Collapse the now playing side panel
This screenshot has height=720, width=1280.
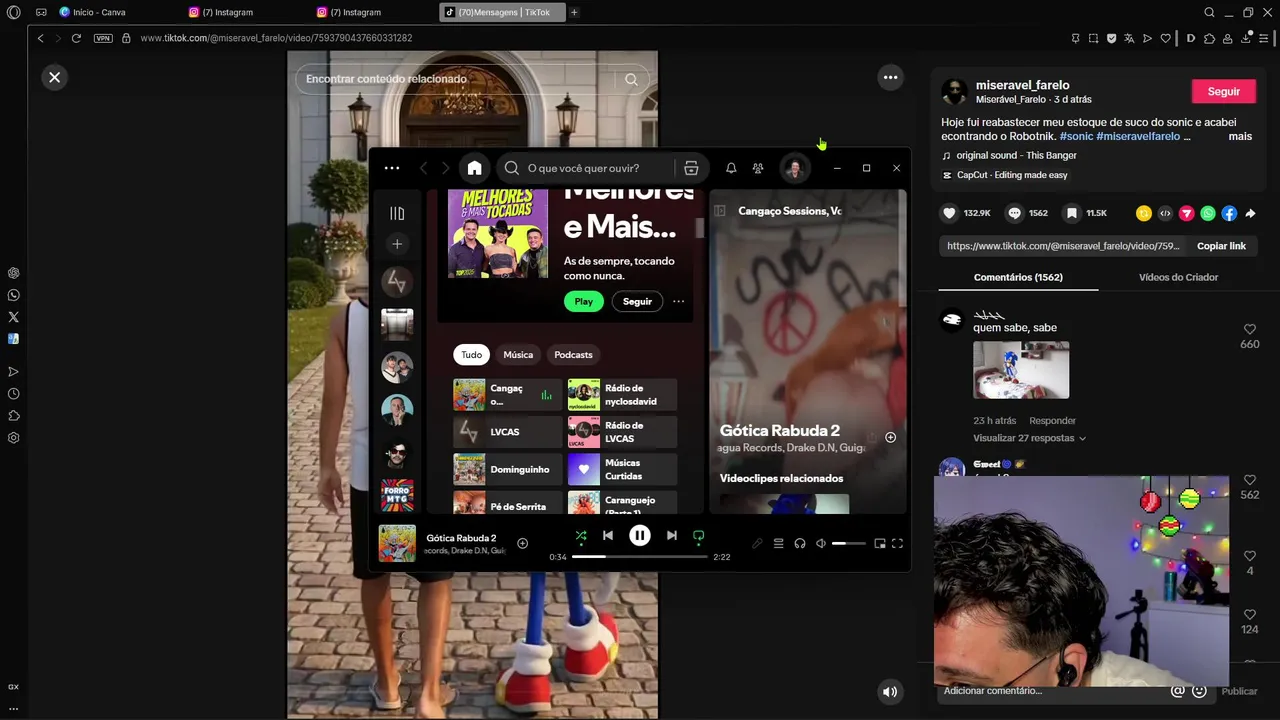720,211
